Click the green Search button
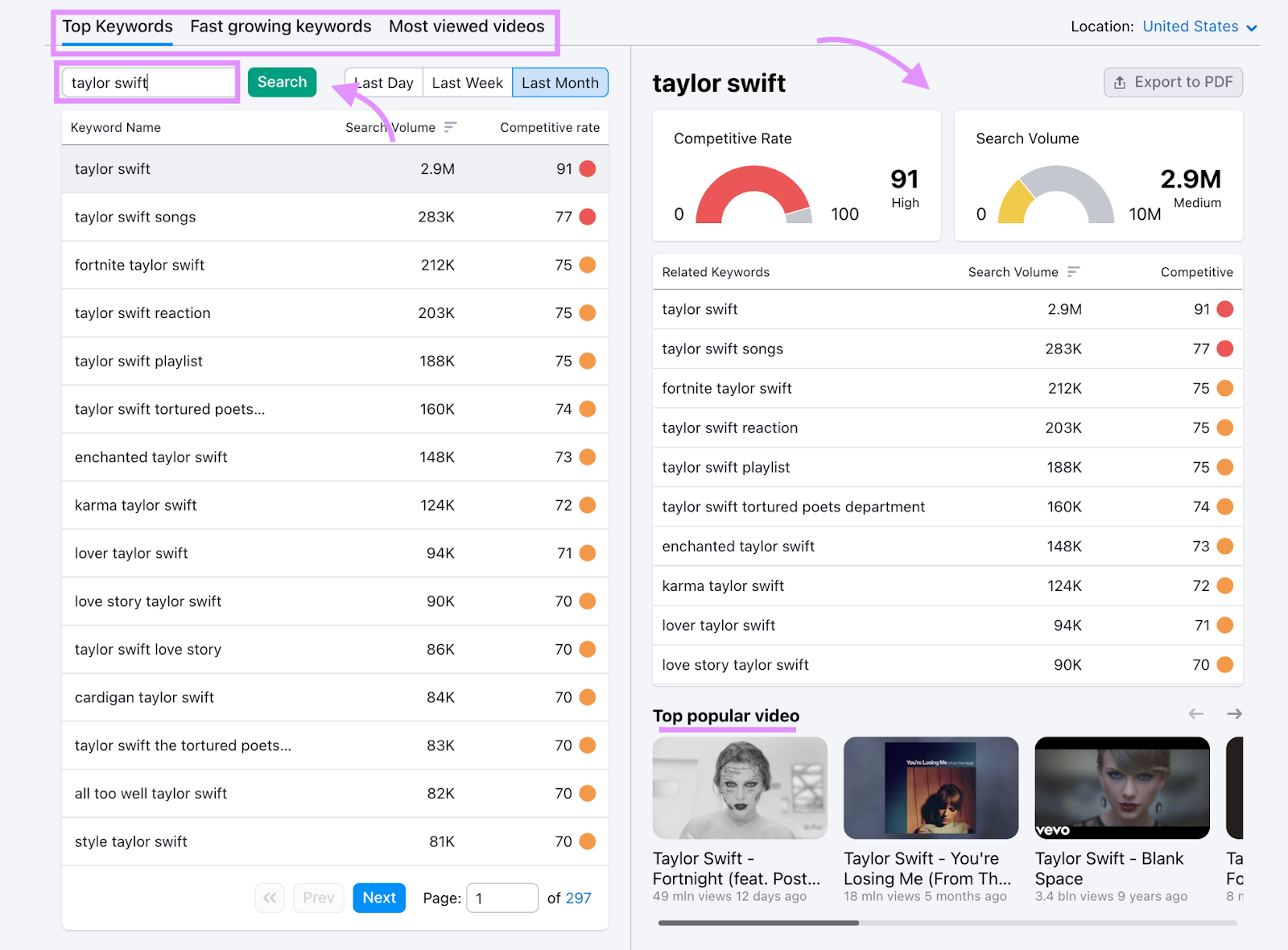This screenshot has height=950, width=1288. (282, 82)
